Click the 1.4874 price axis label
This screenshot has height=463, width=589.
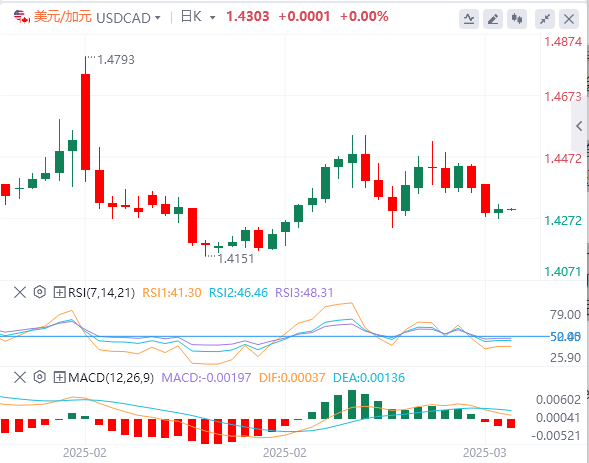click(563, 42)
